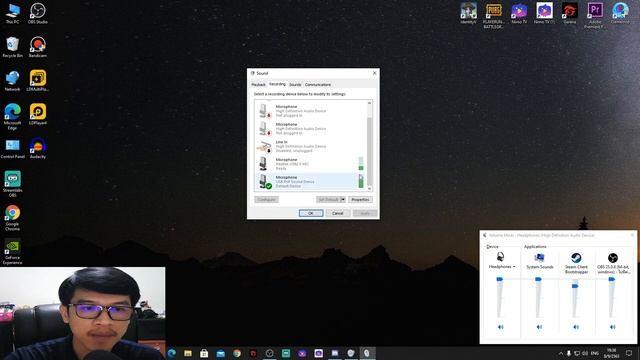Open the Recycle Bin
640x360 pixels.
[12, 47]
